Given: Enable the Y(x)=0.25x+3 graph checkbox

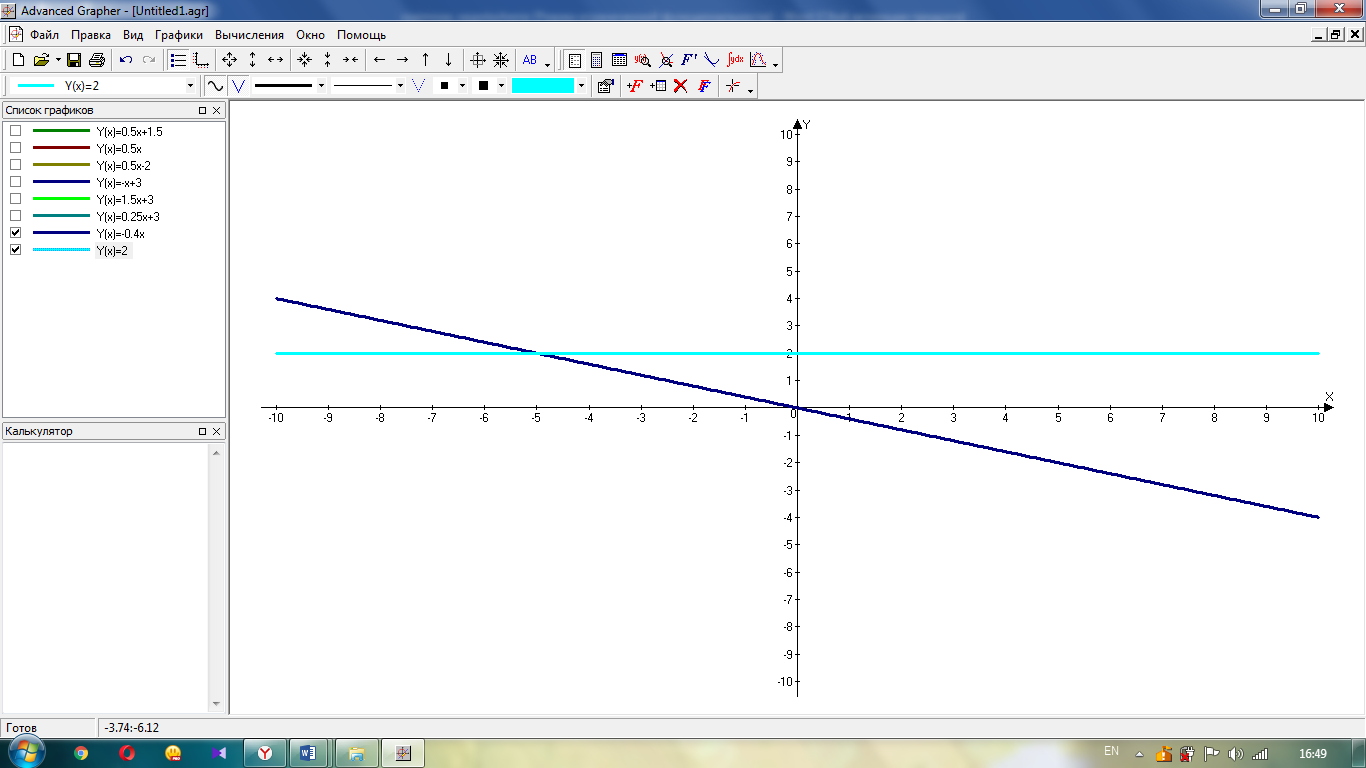Looking at the screenshot, I should click(x=15, y=216).
